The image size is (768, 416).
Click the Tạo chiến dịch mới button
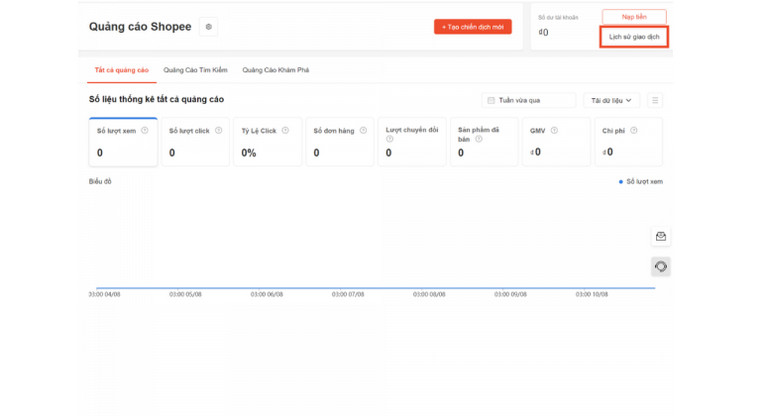[473, 27]
